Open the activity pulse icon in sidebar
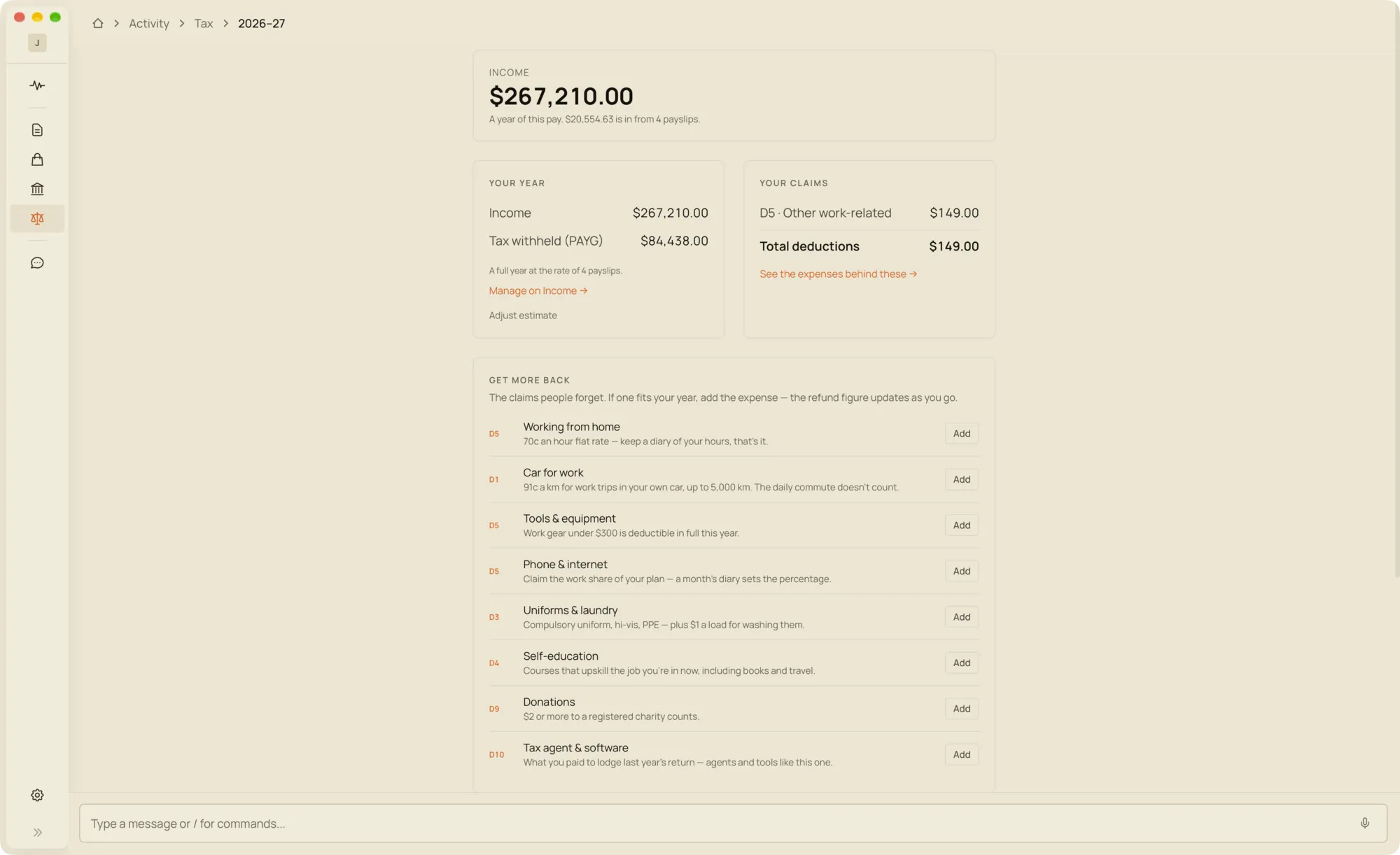 point(37,85)
